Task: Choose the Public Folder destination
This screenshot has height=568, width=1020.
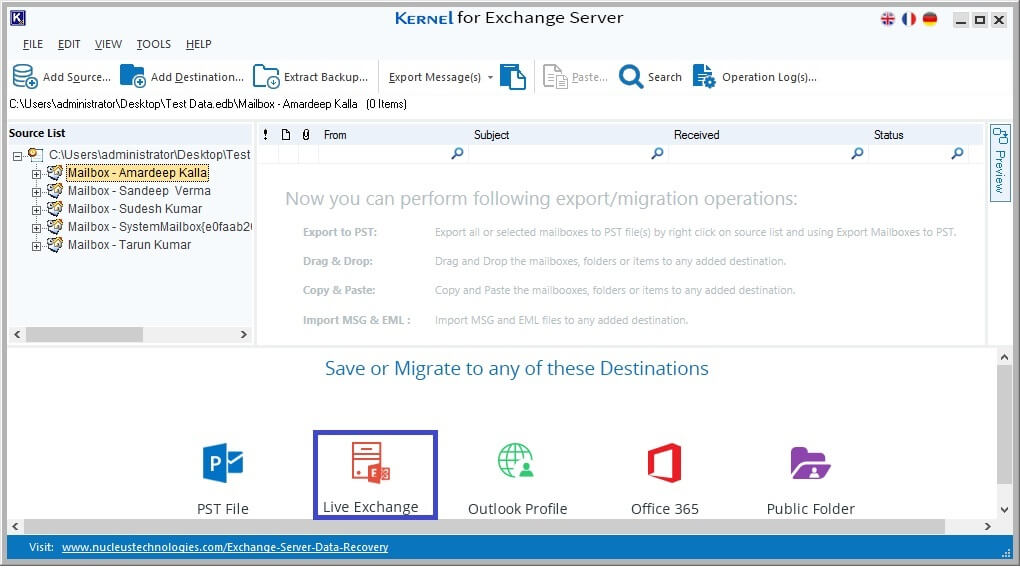Action: point(810,464)
